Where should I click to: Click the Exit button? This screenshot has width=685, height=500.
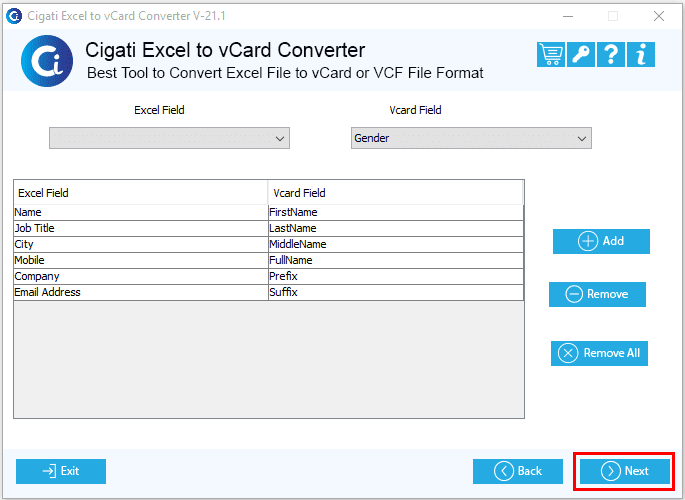click(x=61, y=471)
